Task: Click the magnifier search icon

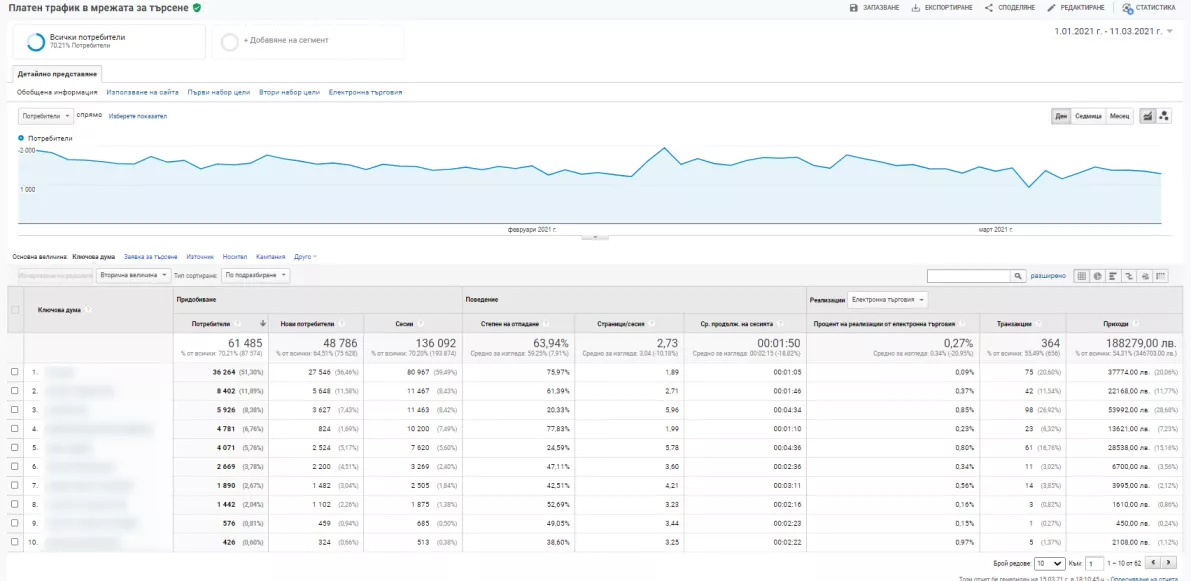Action: tap(1017, 276)
